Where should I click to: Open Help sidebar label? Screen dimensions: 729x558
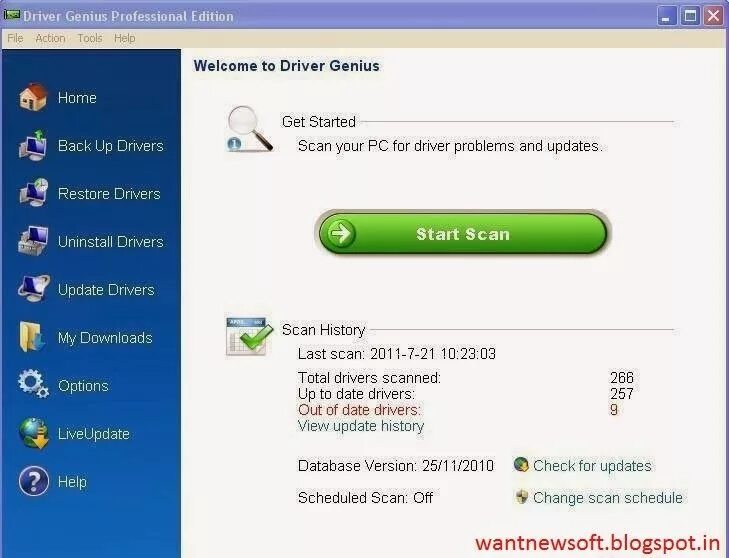pos(73,482)
